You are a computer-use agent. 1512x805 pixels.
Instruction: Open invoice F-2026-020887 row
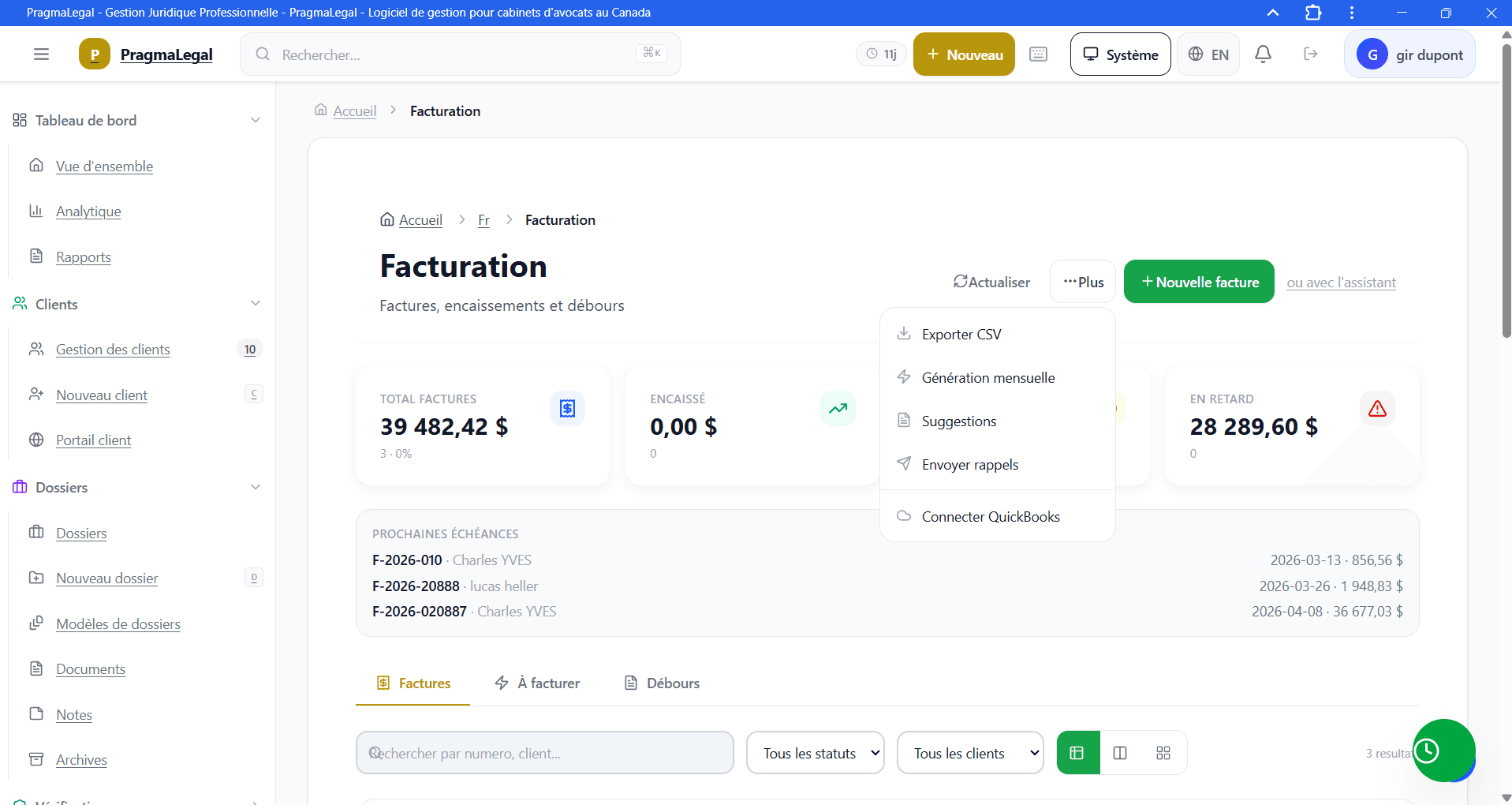(887, 612)
